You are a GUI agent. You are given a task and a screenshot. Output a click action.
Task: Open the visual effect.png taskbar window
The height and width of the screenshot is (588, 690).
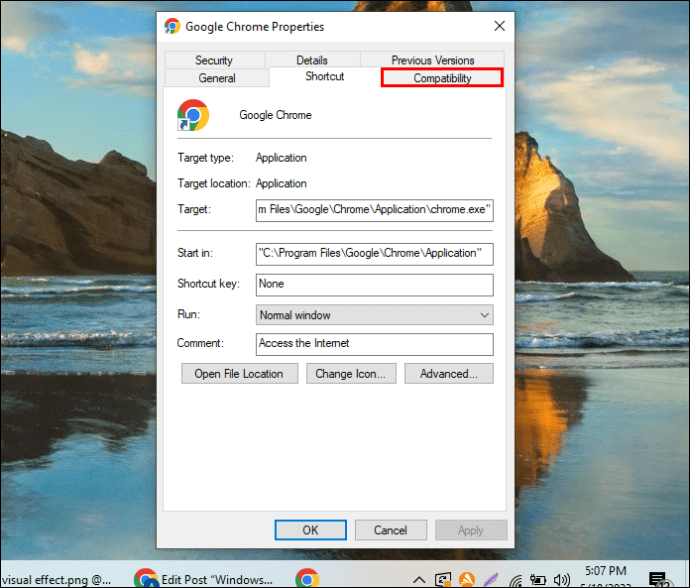pos(56,579)
